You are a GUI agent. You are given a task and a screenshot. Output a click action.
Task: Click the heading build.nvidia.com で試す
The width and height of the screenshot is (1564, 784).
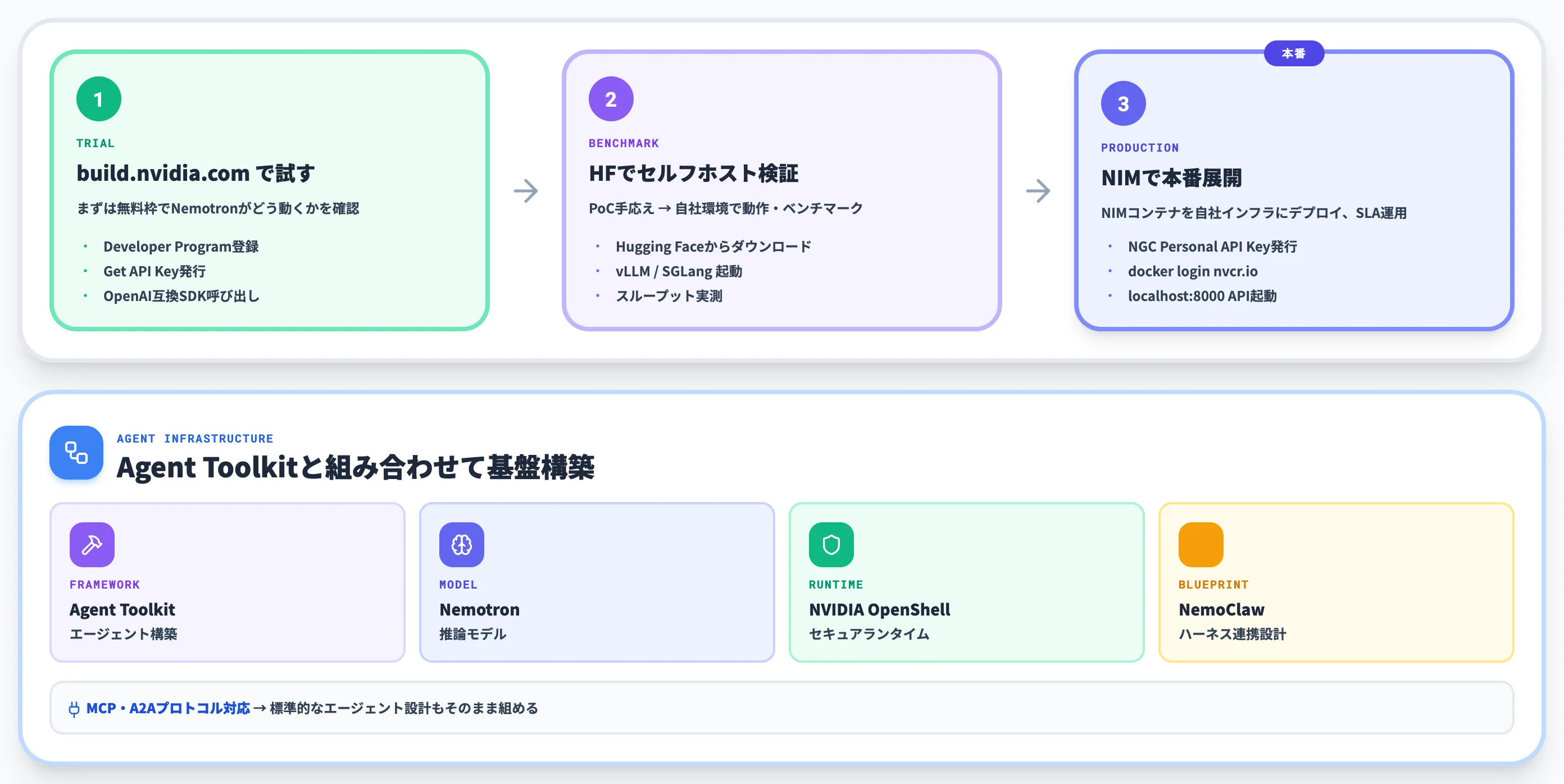click(195, 174)
